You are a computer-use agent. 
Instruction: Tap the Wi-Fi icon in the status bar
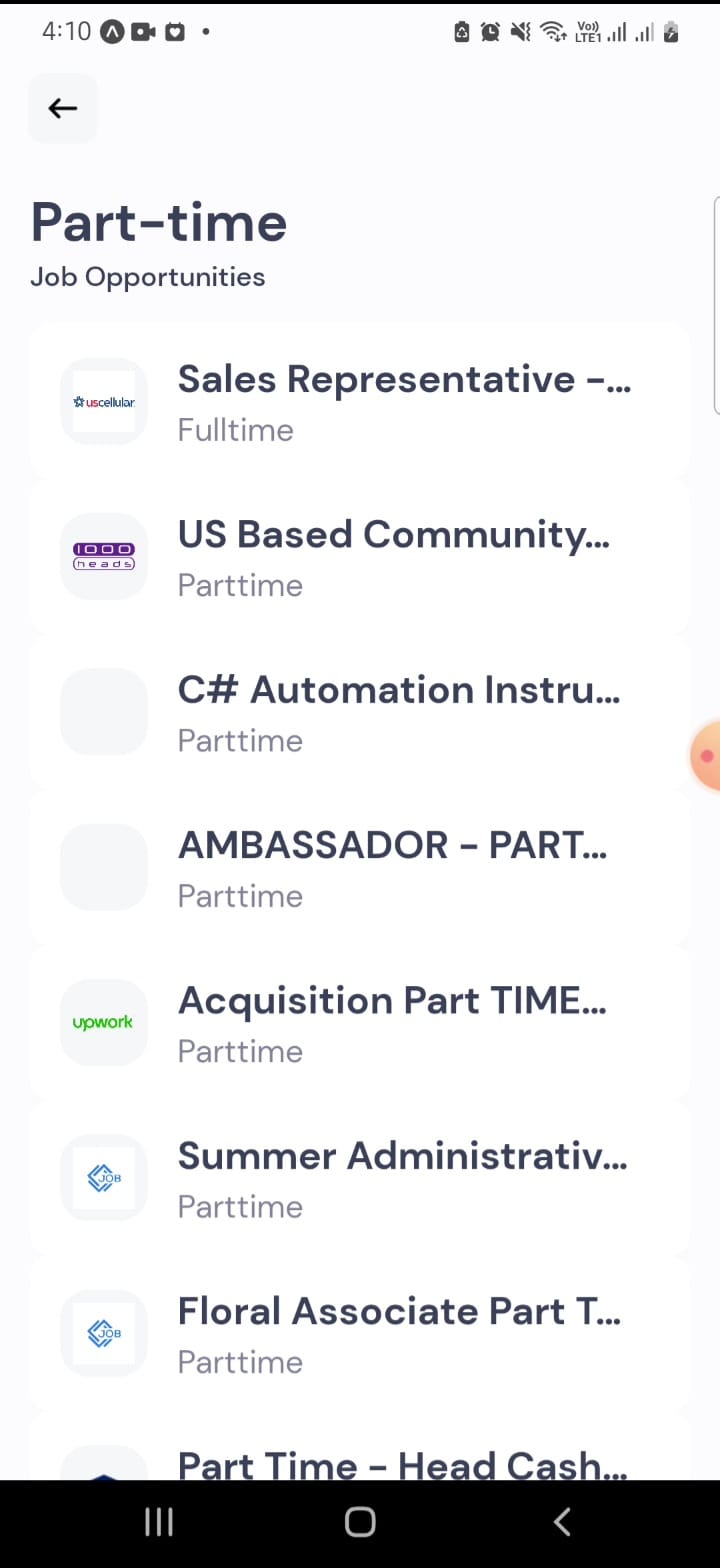551,31
